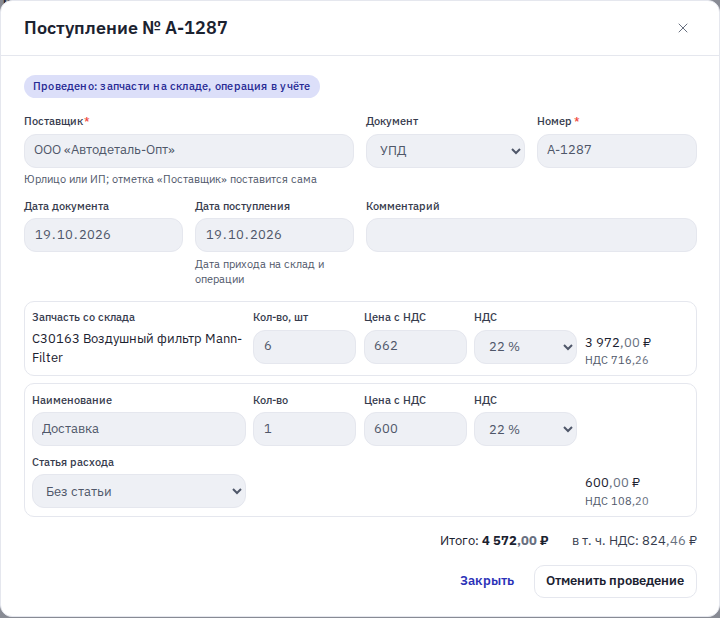Click the Итого total amount 4 572,00 ₽
Image resolution: width=720 pixels, height=618 pixels.
point(515,541)
